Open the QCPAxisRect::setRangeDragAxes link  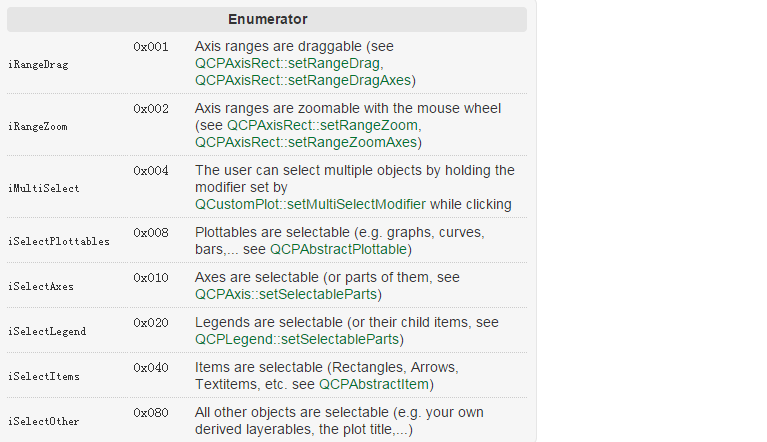point(303,80)
